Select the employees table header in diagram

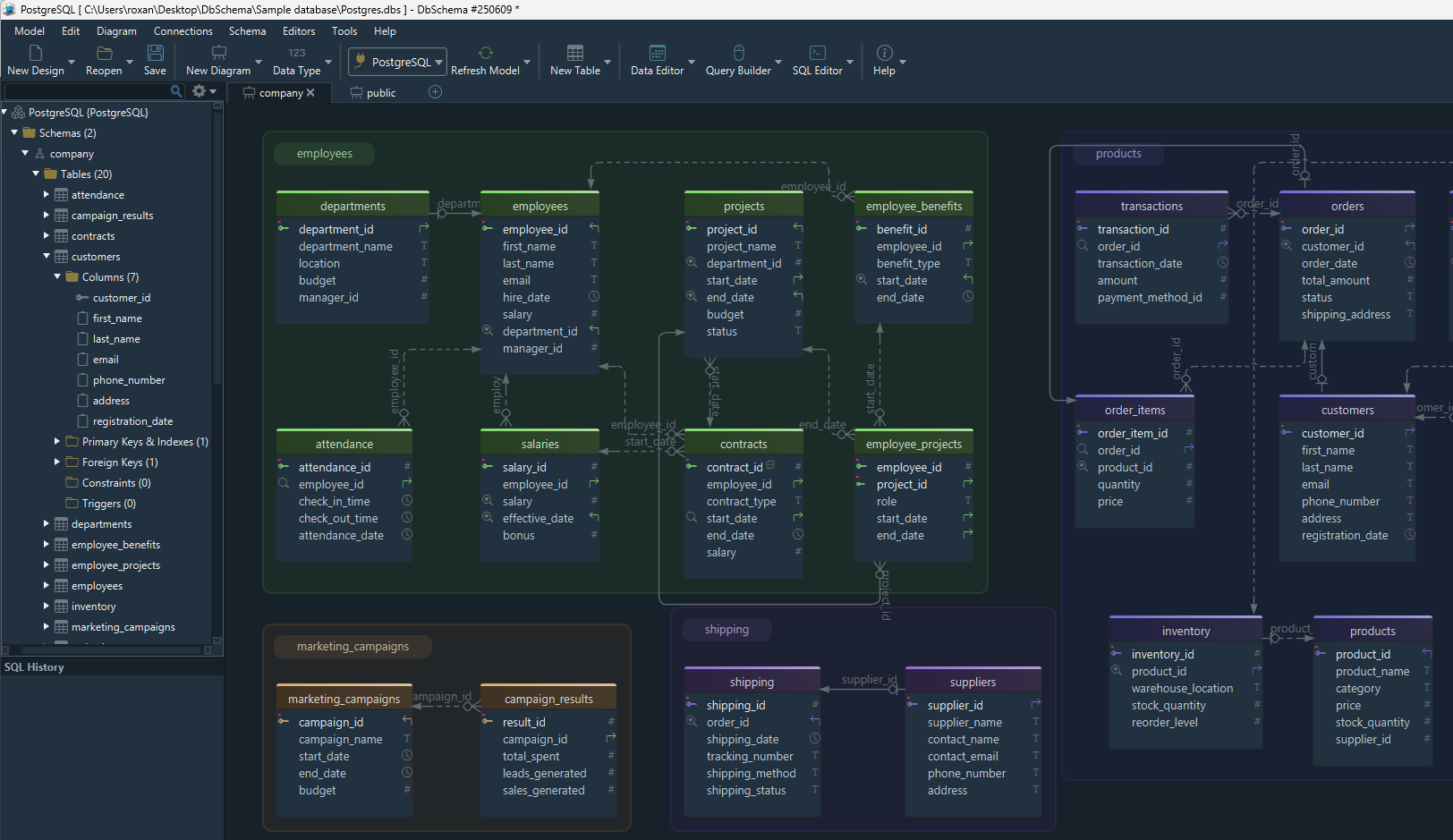click(x=540, y=206)
